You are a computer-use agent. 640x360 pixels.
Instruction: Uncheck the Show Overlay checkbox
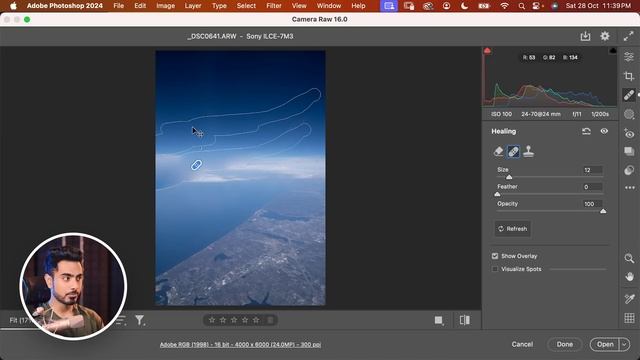click(x=495, y=256)
